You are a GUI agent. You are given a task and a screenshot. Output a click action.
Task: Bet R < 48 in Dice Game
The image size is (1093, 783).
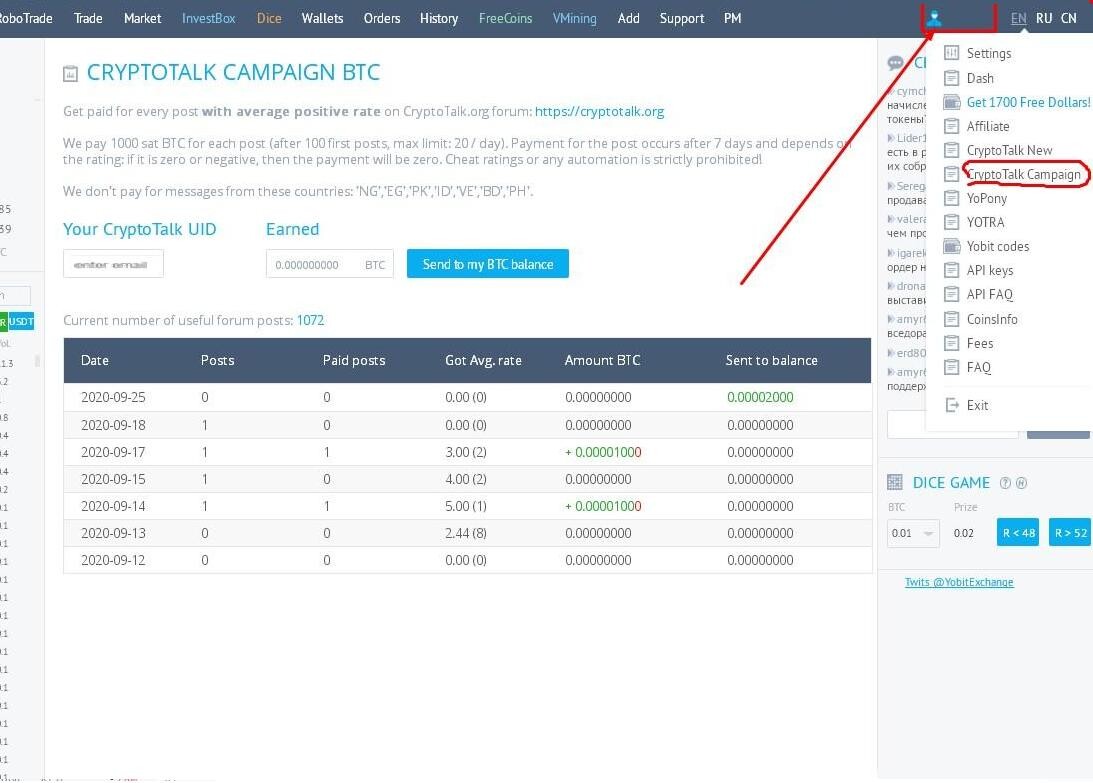click(1018, 533)
